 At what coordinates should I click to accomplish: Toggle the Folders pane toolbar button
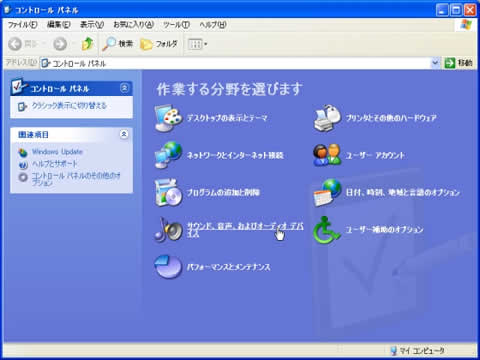pyautogui.click(x=159, y=44)
